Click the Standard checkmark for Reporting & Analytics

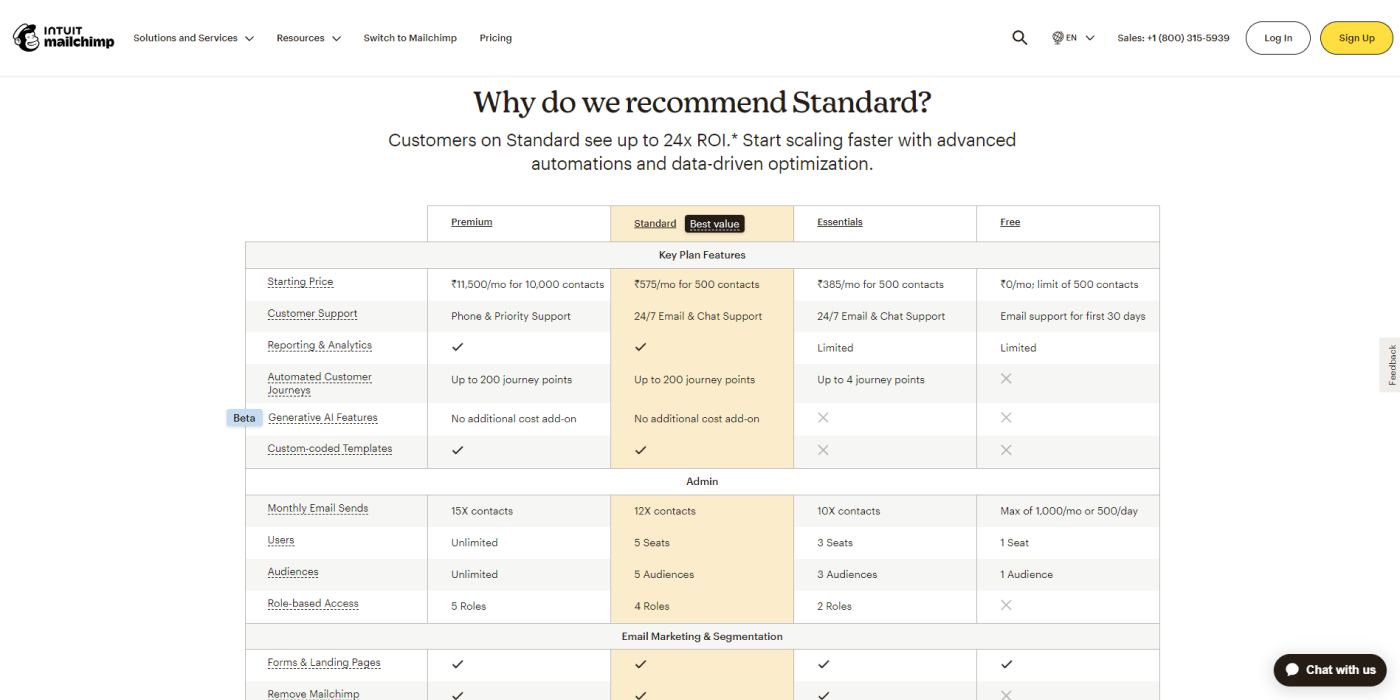point(641,347)
